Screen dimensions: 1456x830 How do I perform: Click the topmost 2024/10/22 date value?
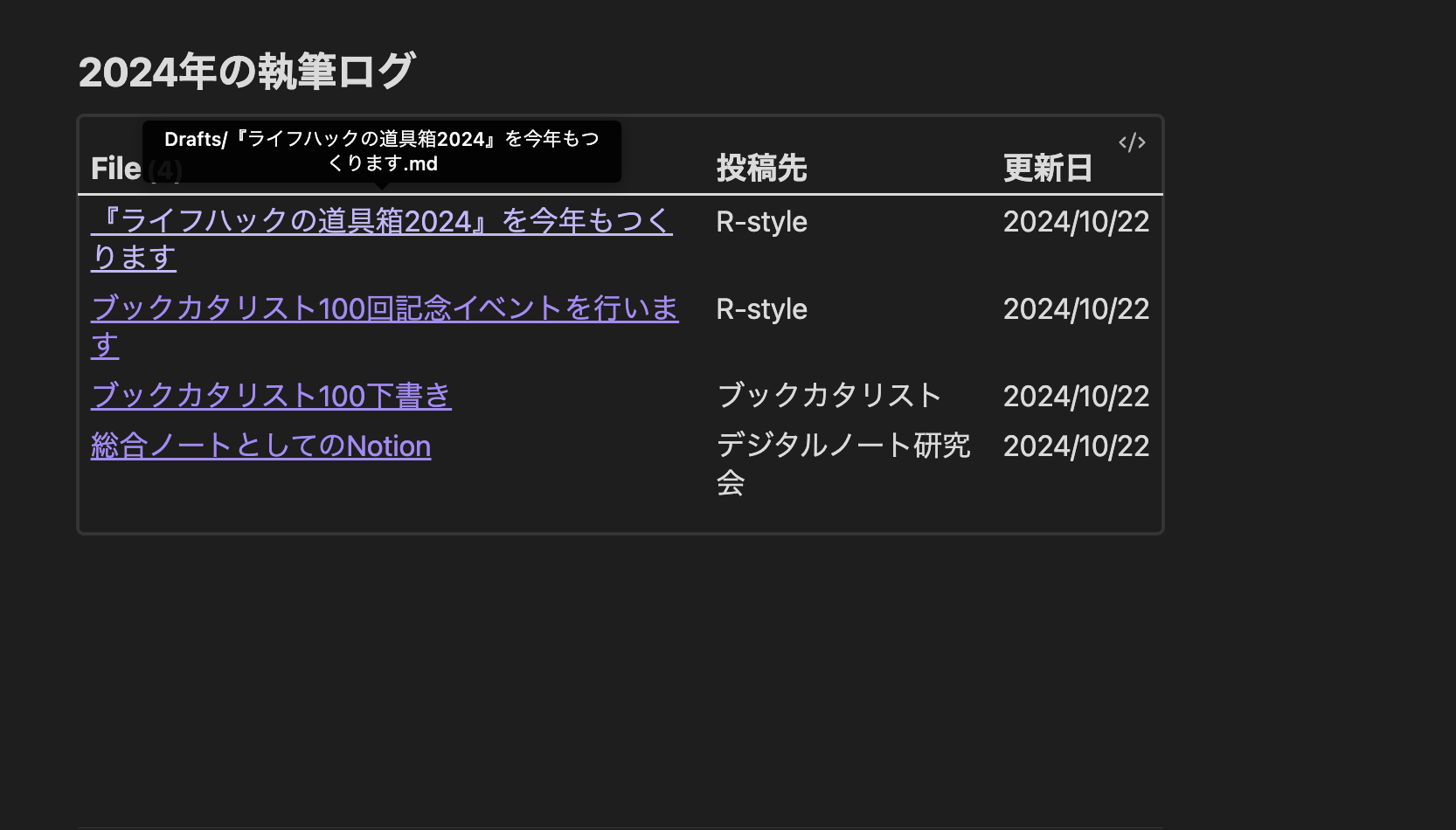tap(1076, 221)
